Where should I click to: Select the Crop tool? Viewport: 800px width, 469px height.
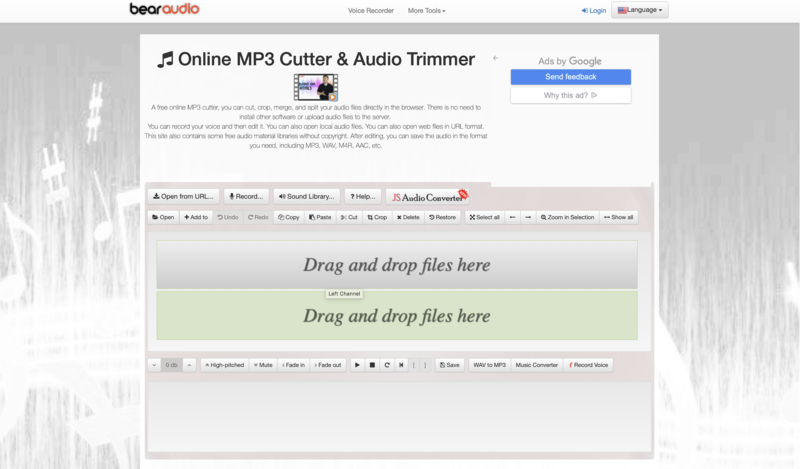377,217
